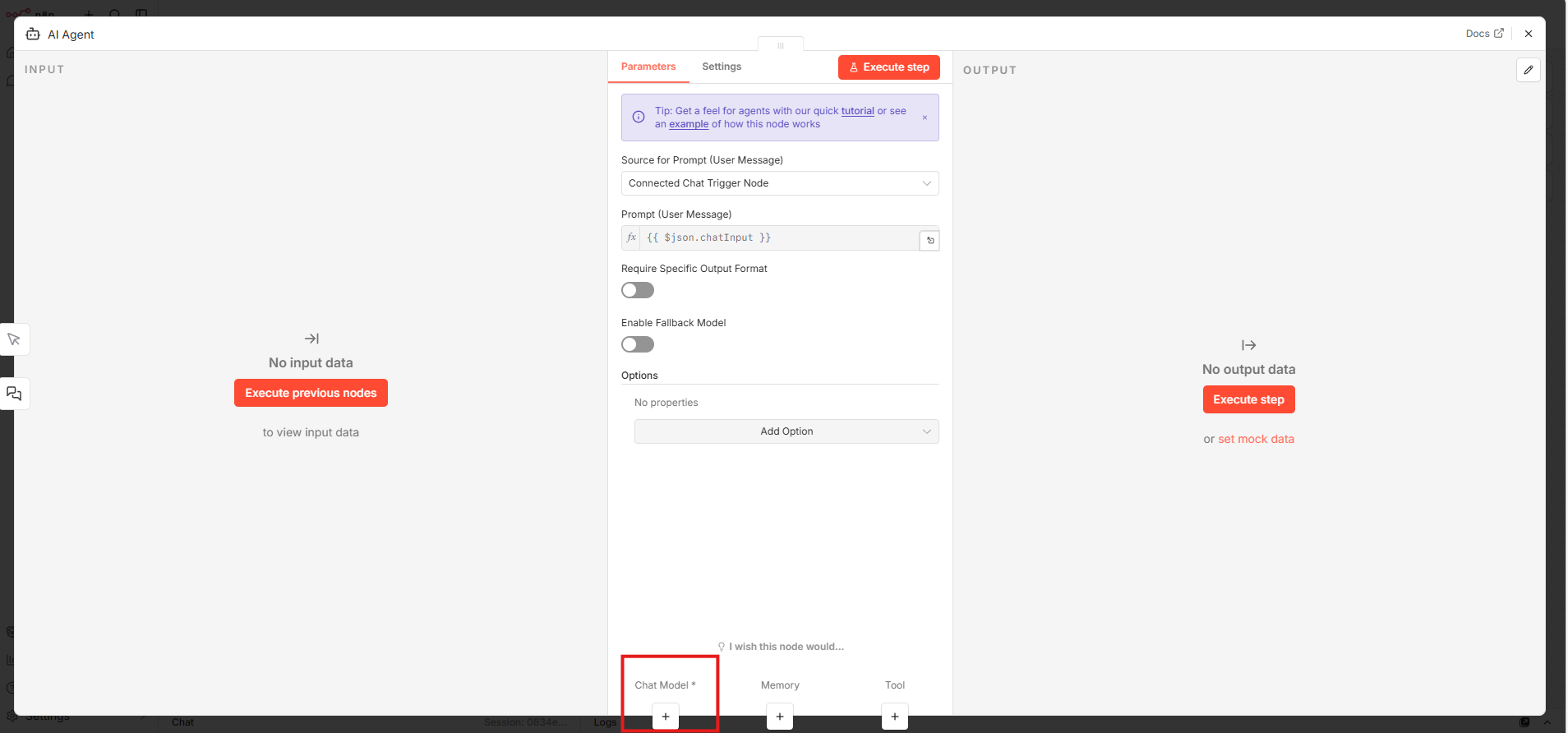
Task: Click the Memory plus connector
Action: point(779,717)
